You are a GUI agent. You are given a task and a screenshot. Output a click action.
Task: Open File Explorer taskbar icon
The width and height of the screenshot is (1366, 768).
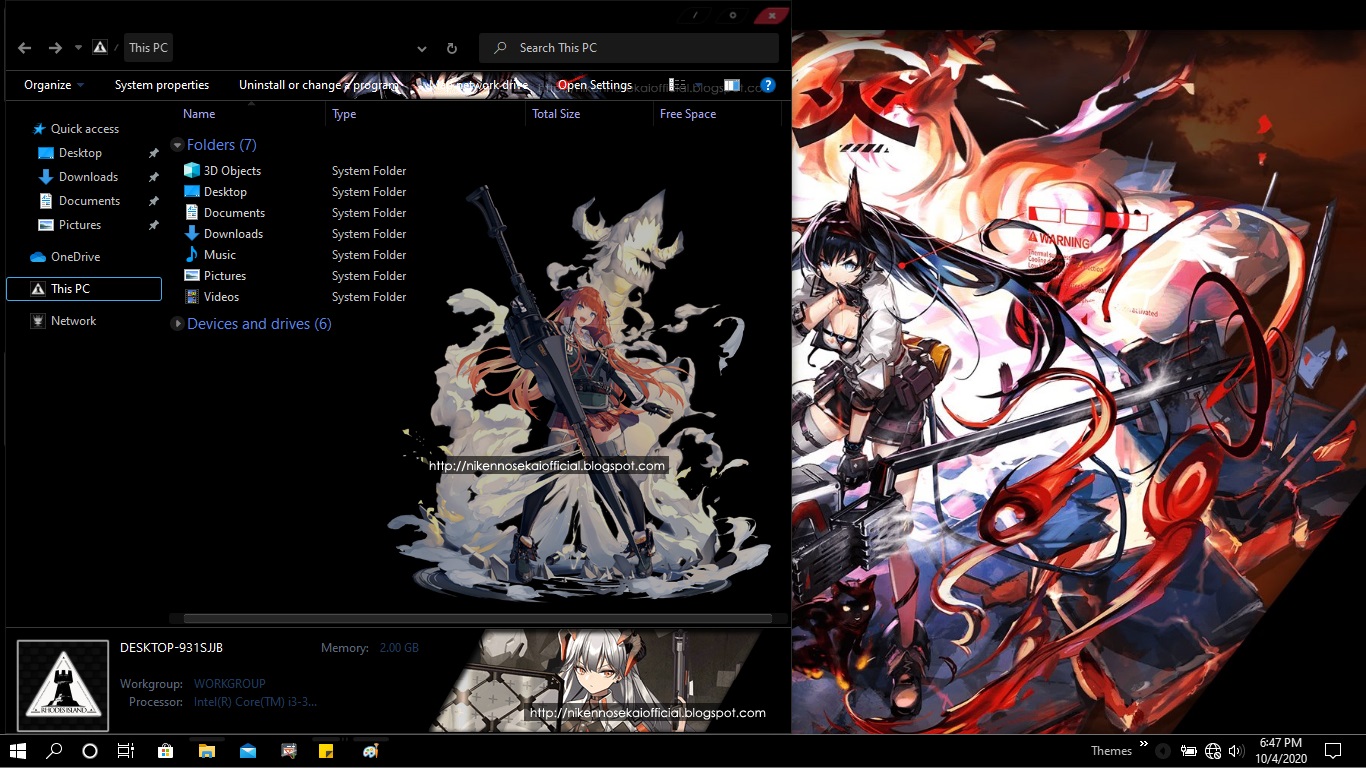click(207, 750)
